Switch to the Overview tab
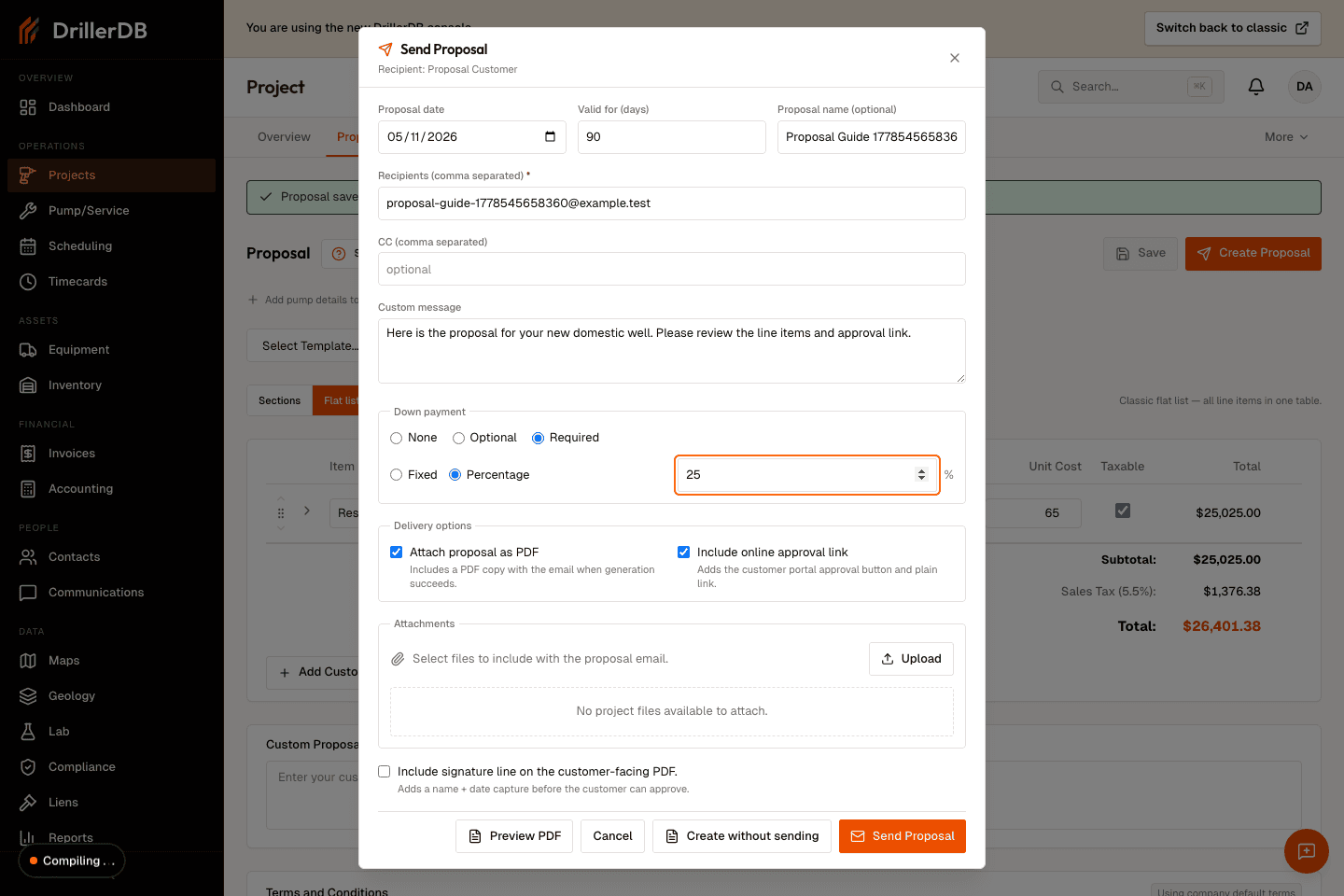 point(284,137)
